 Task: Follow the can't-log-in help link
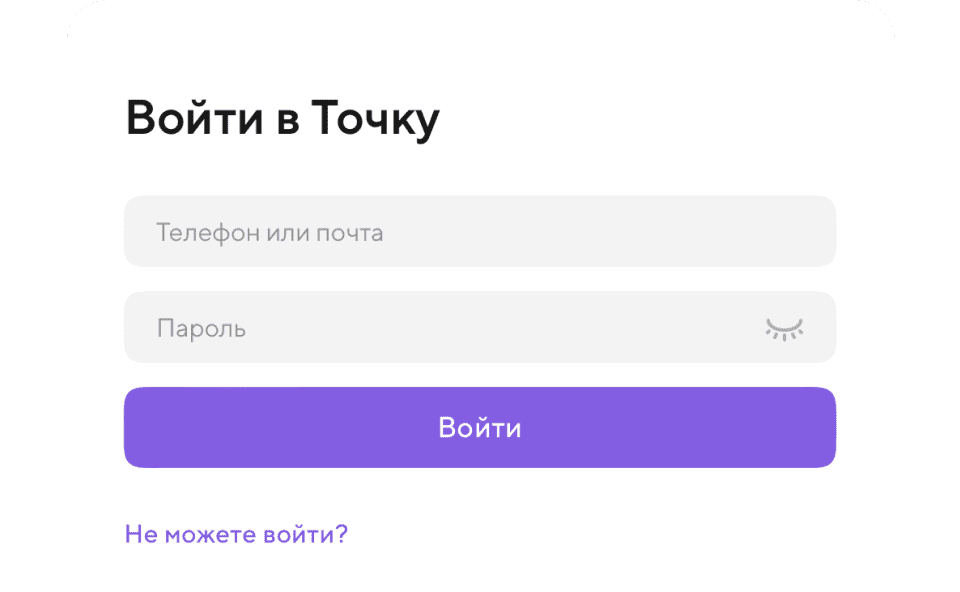(236, 534)
